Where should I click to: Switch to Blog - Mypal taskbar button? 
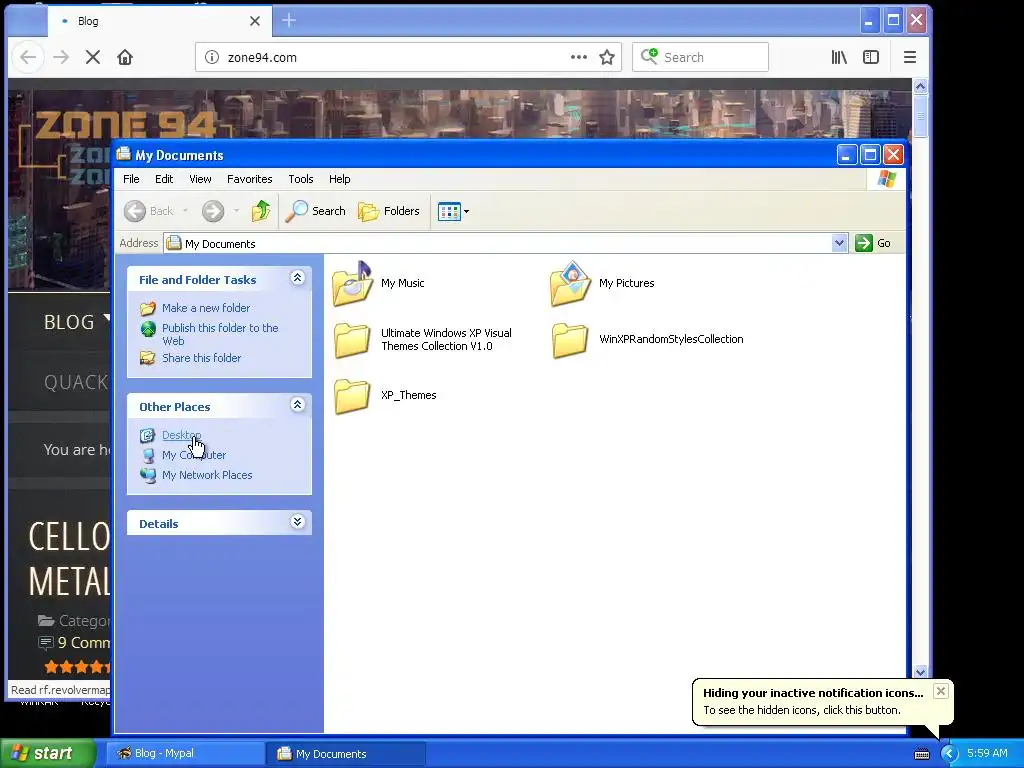pos(186,754)
